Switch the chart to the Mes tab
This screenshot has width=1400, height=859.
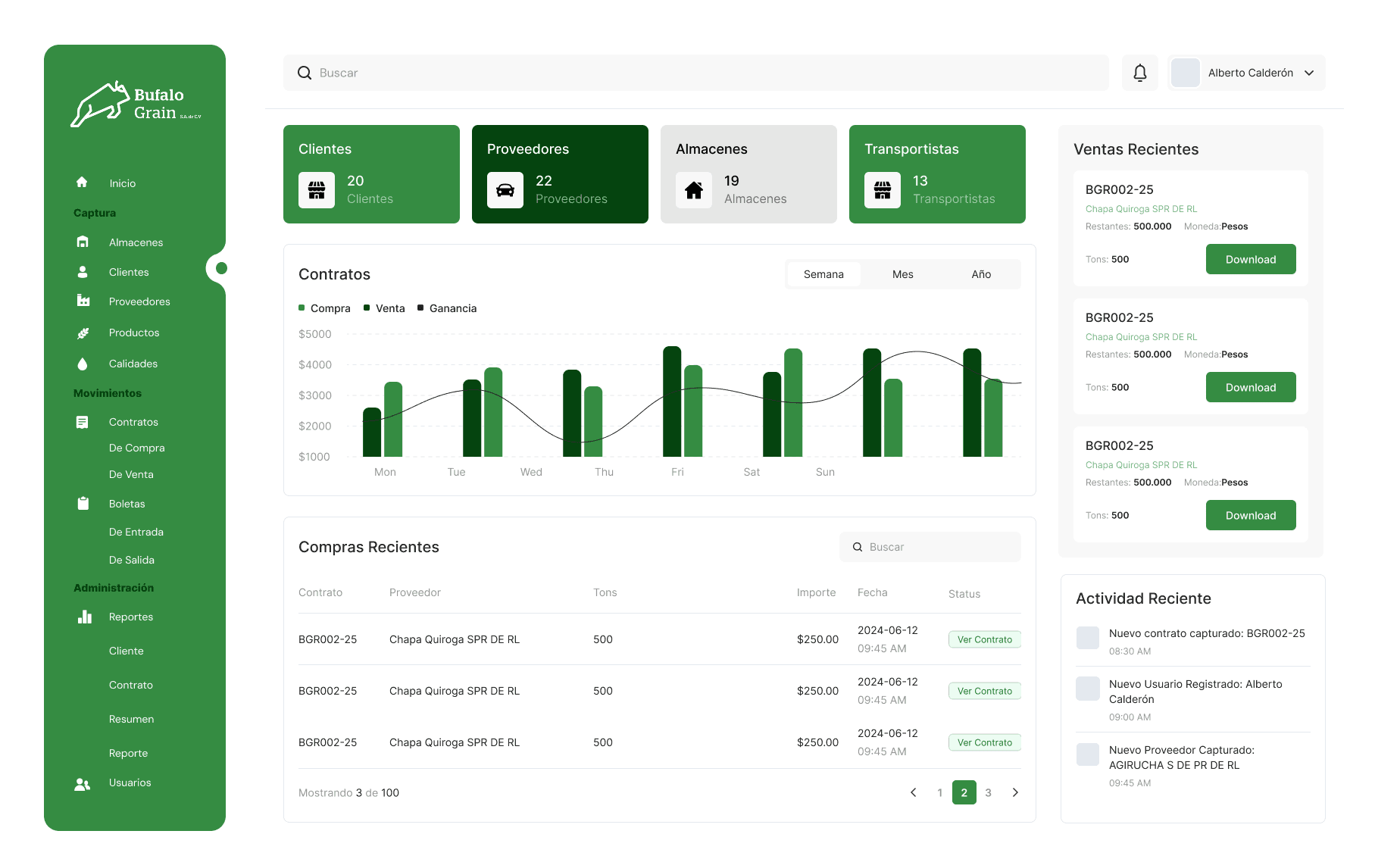902,274
